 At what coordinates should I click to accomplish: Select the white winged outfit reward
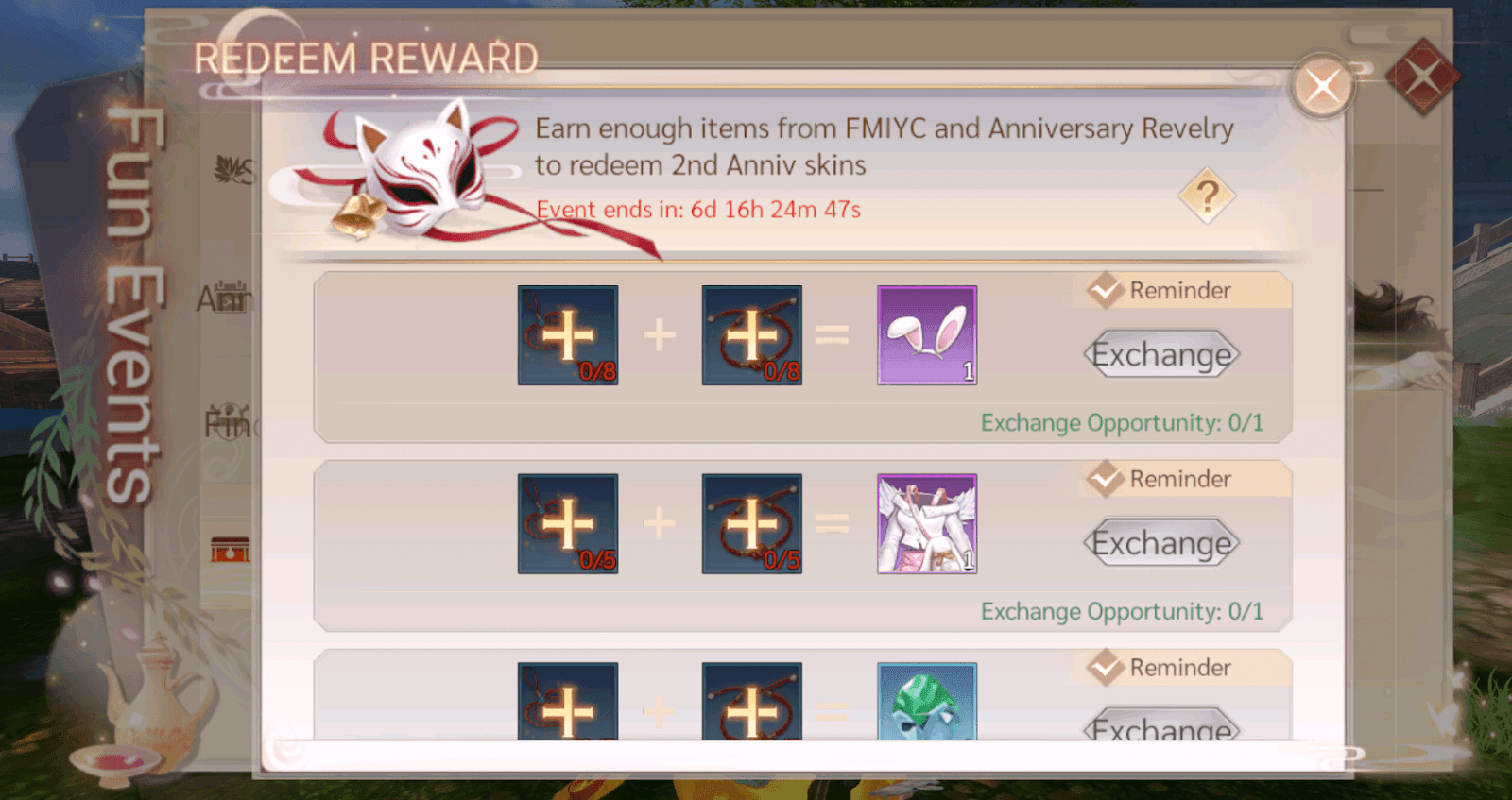[927, 523]
